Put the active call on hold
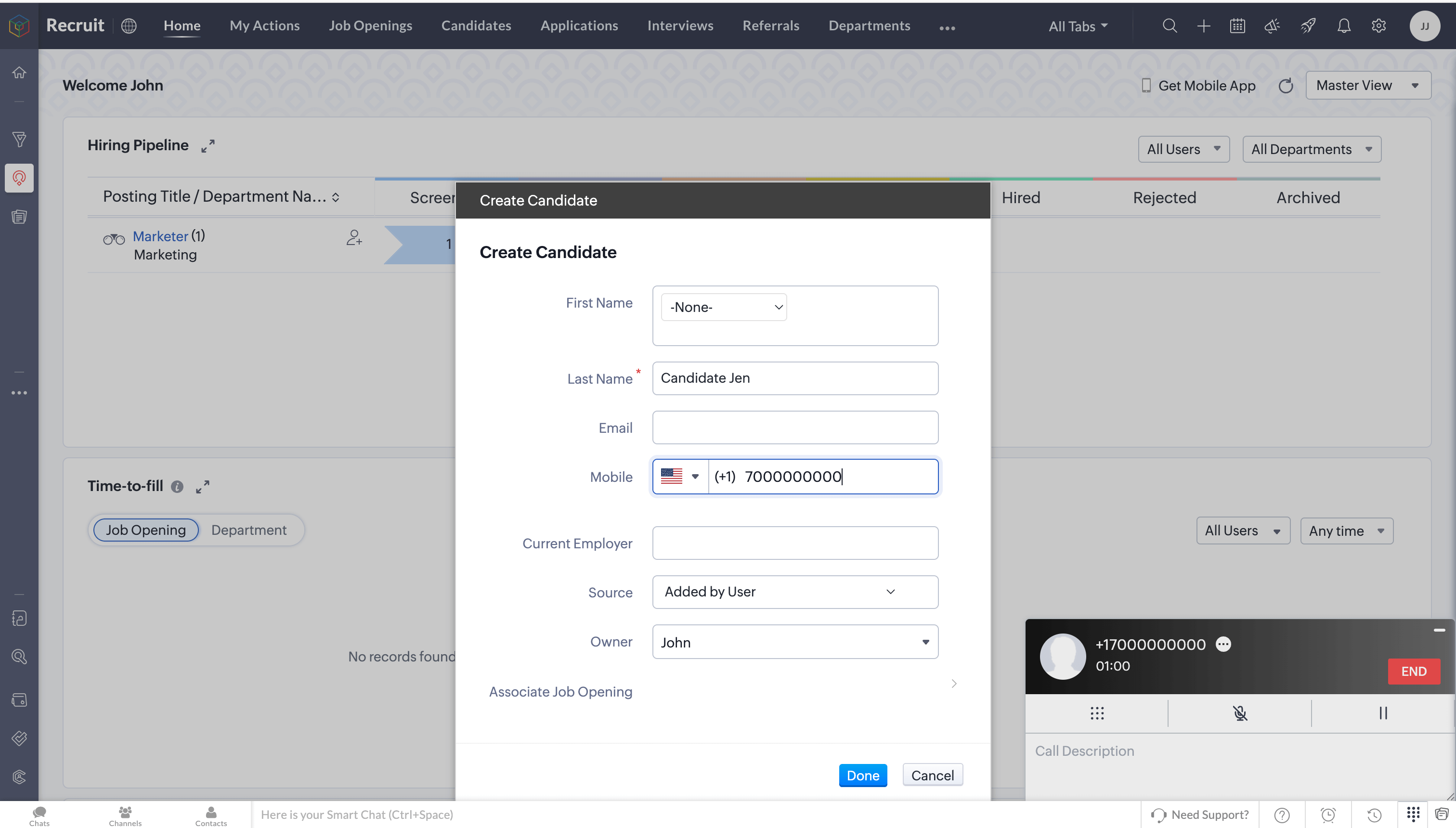 [1383, 713]
